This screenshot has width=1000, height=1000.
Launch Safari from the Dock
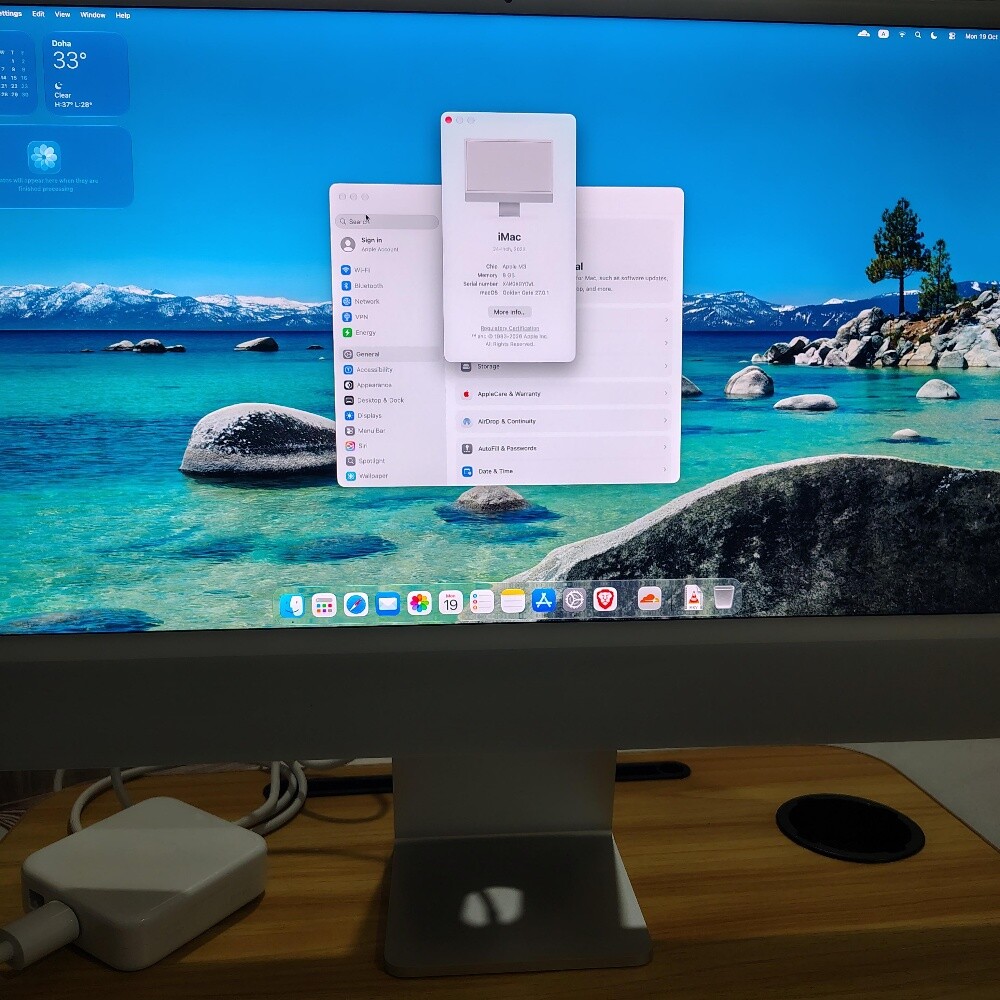pyautogui.click(x=356, y=605)
